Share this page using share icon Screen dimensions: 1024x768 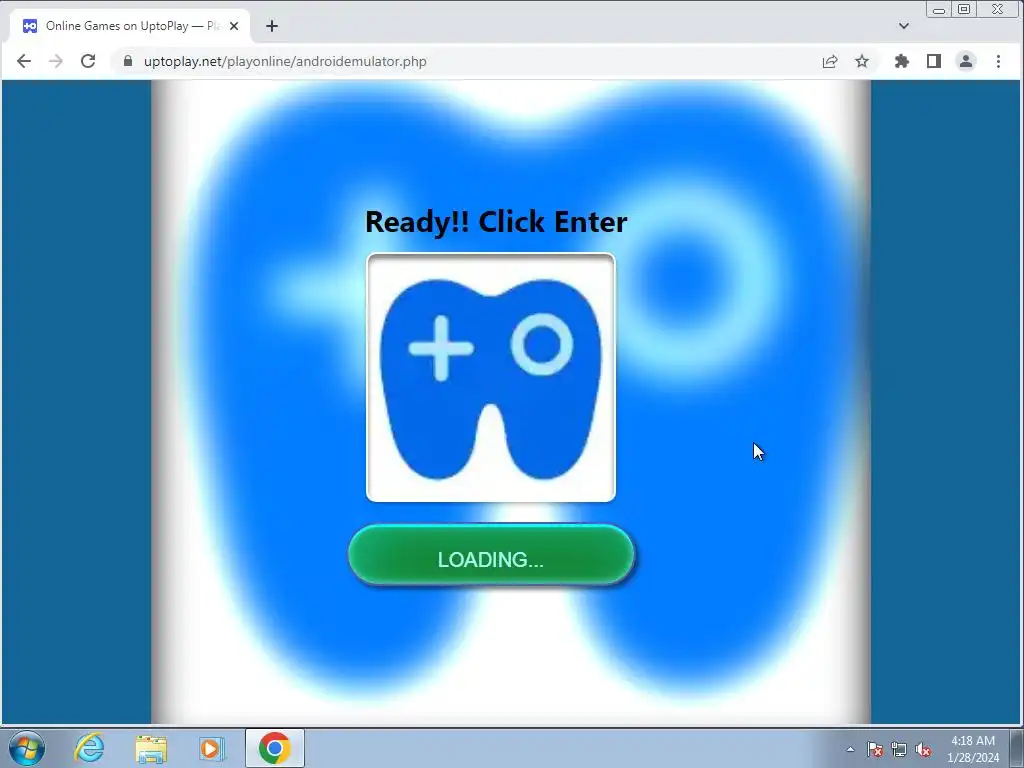pos(830,61)
